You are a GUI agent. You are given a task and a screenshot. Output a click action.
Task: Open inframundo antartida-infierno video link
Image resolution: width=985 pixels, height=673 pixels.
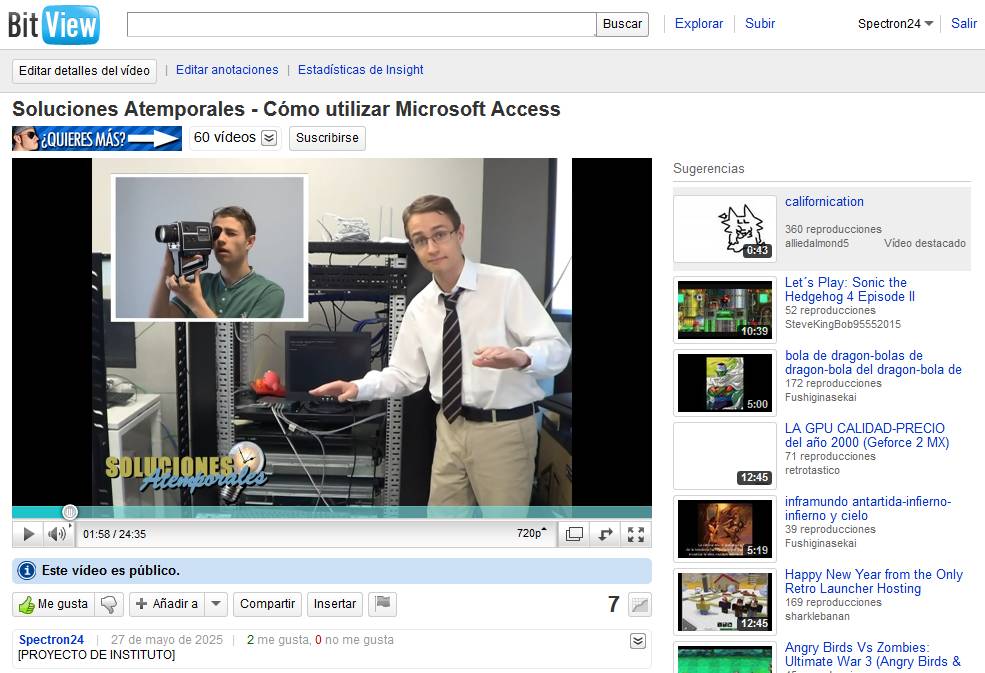click(868, 508)
